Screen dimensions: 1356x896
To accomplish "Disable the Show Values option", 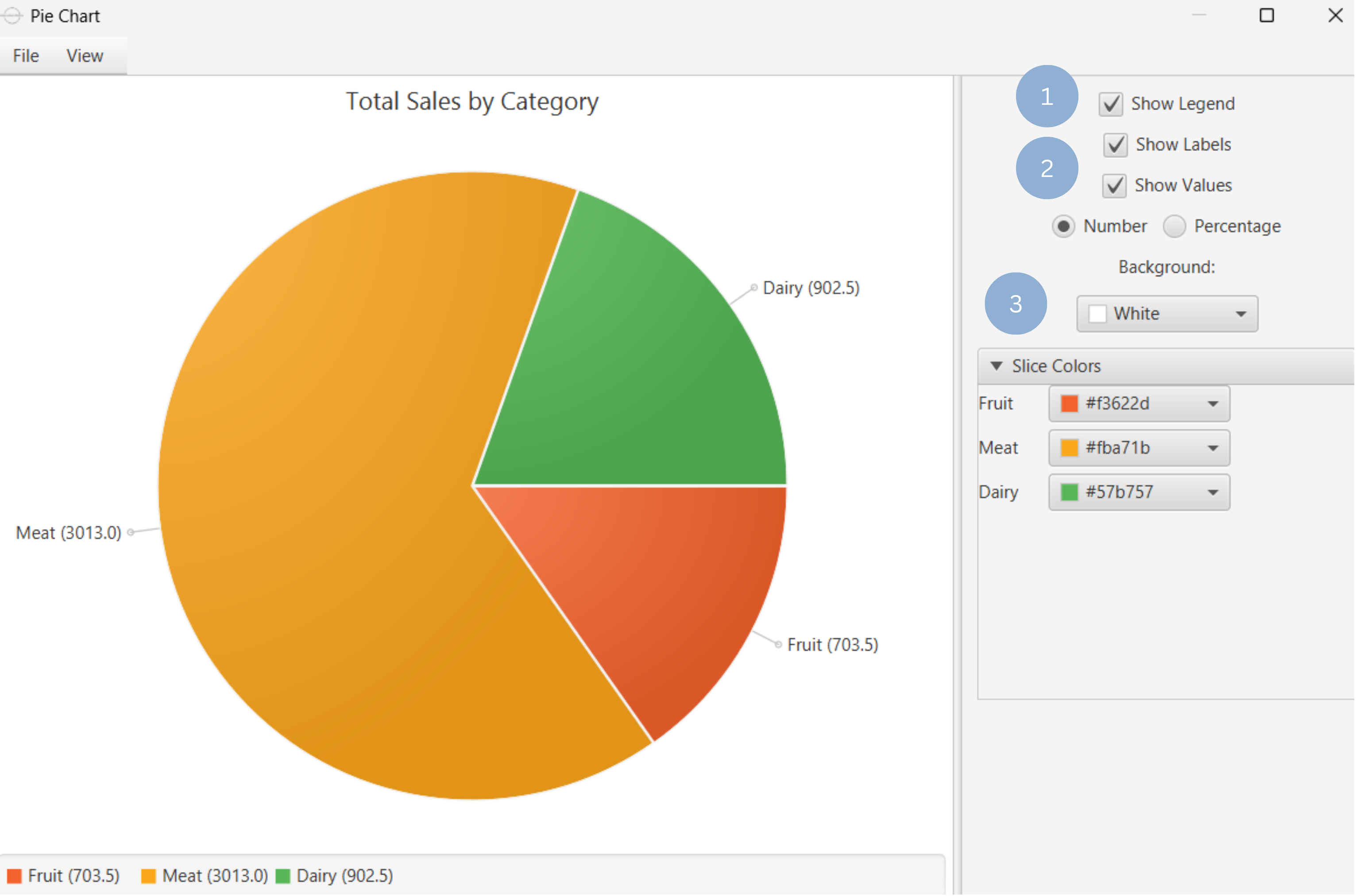I will point(1113,185).
